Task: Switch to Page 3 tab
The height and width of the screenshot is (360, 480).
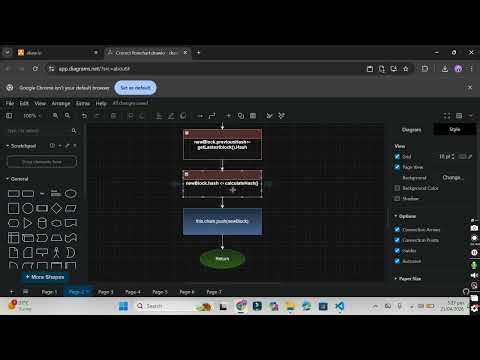Action: (x=106, y=292)
